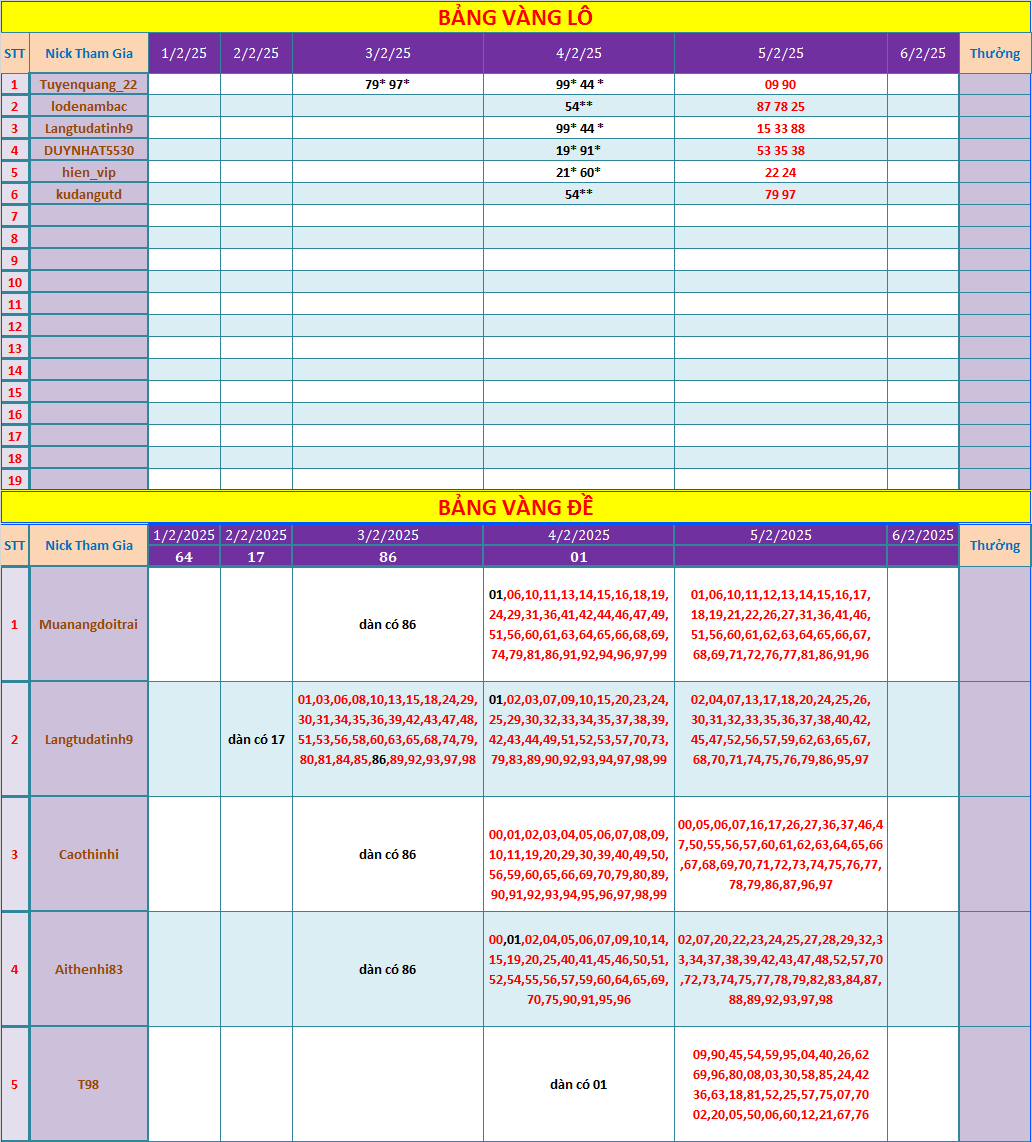Click the red 15 33 88 cell

pyautogui.click(x=781, y=128)
